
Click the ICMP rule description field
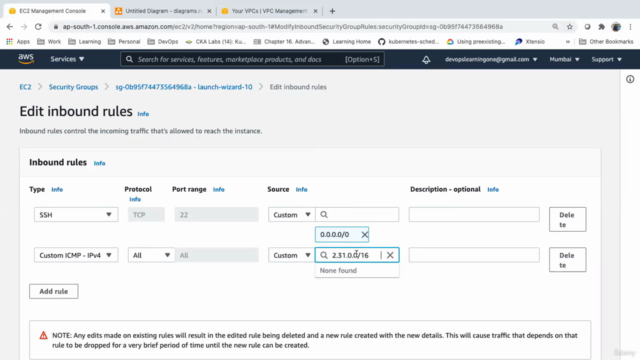474,255
